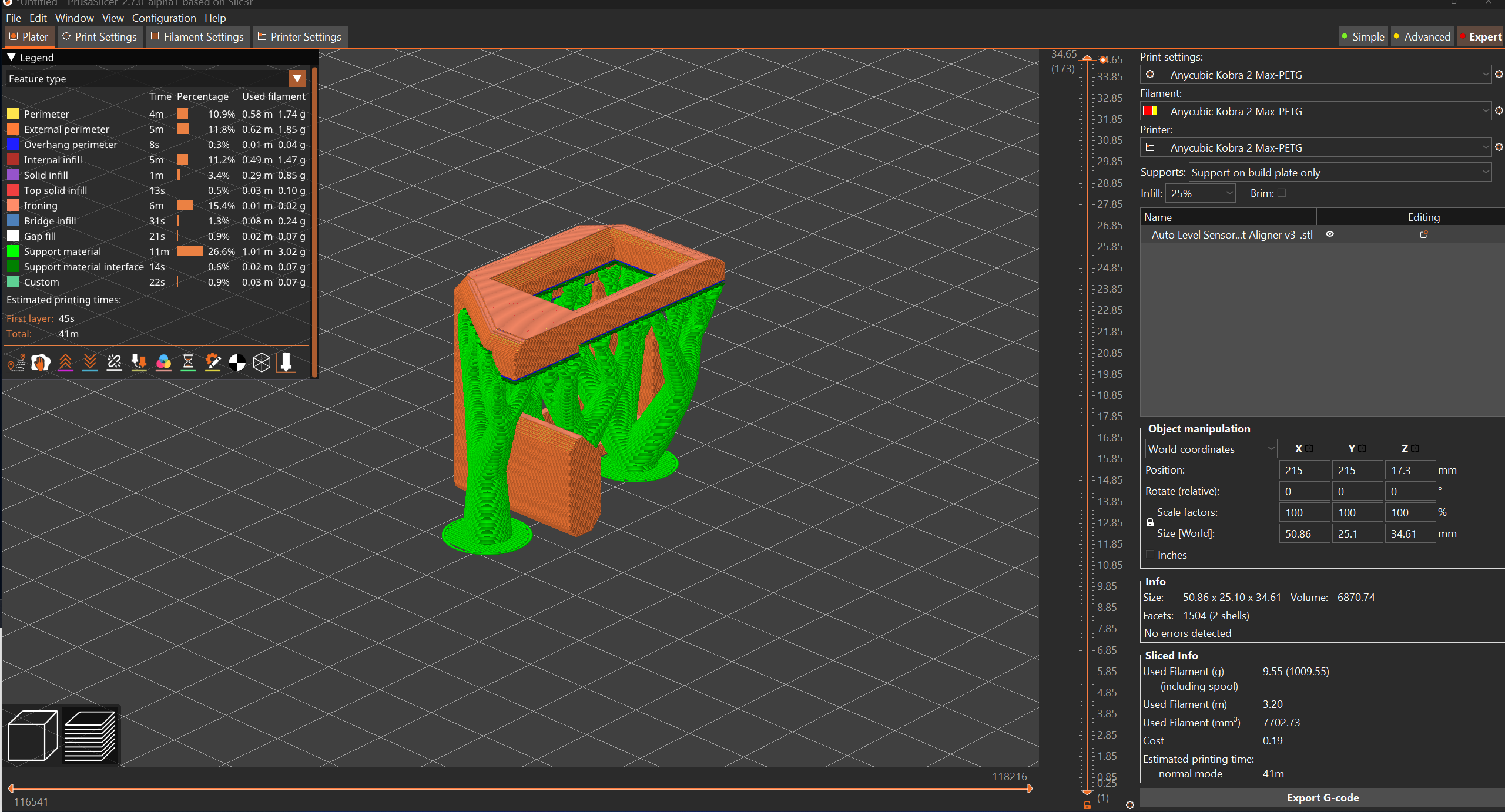
Task: Toggle Pause prints hourglass icon
Action: 188,363
